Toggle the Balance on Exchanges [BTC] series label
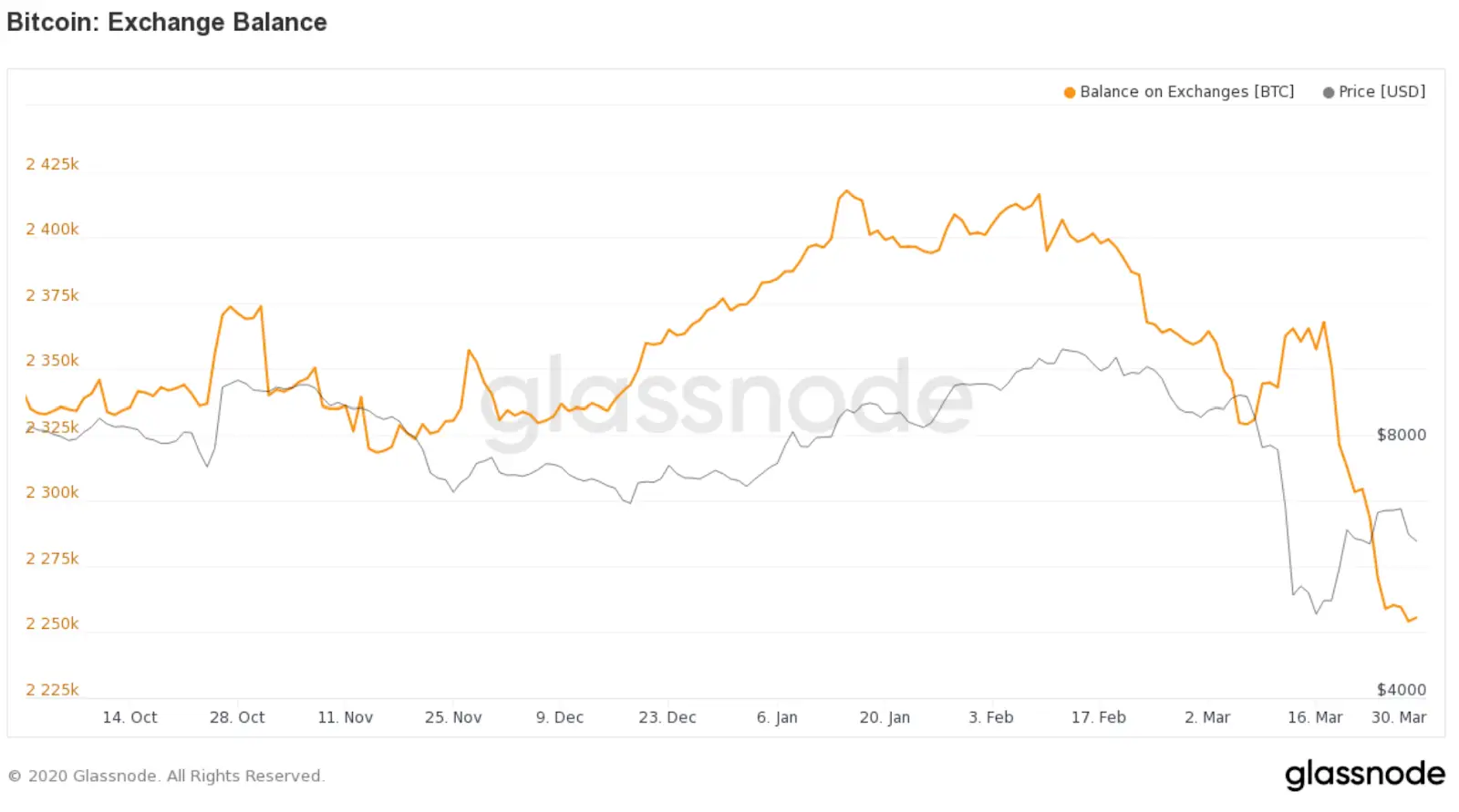1459x812 pixels. point(1186,92)
